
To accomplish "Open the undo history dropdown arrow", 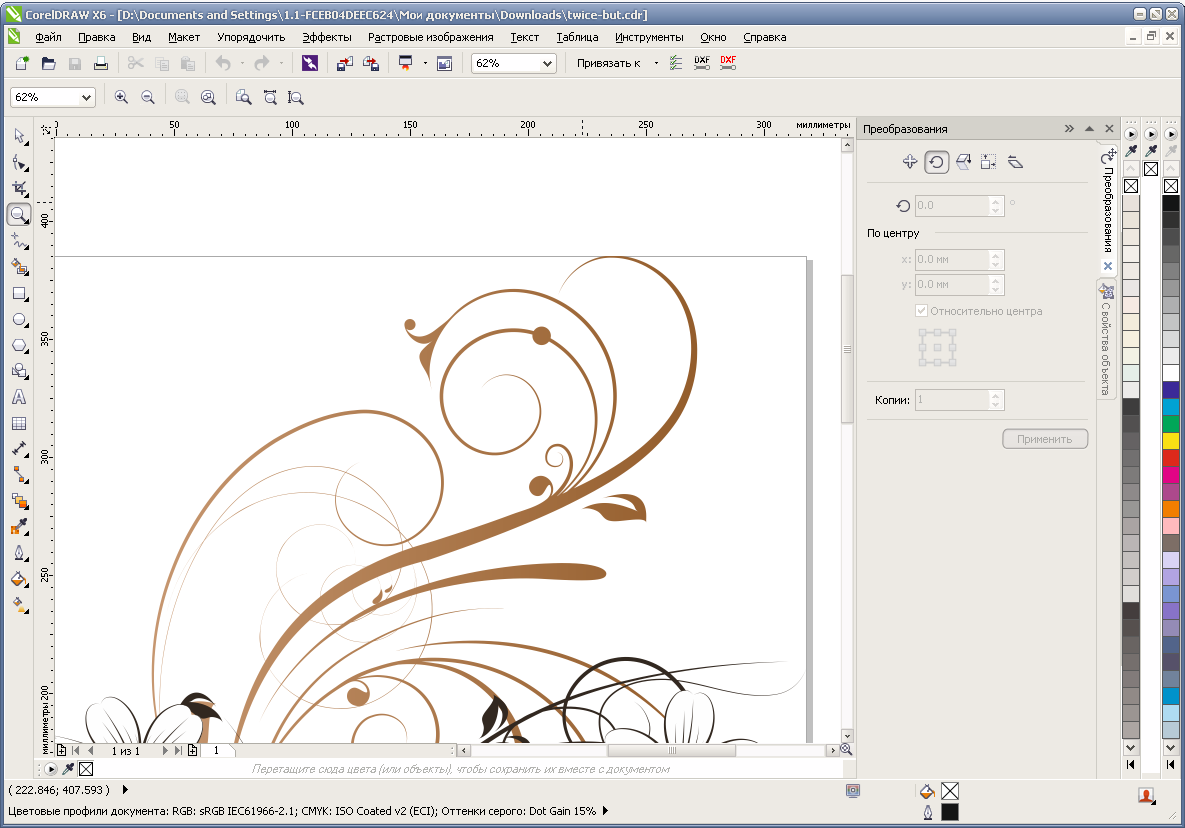I will pos(243,63).
